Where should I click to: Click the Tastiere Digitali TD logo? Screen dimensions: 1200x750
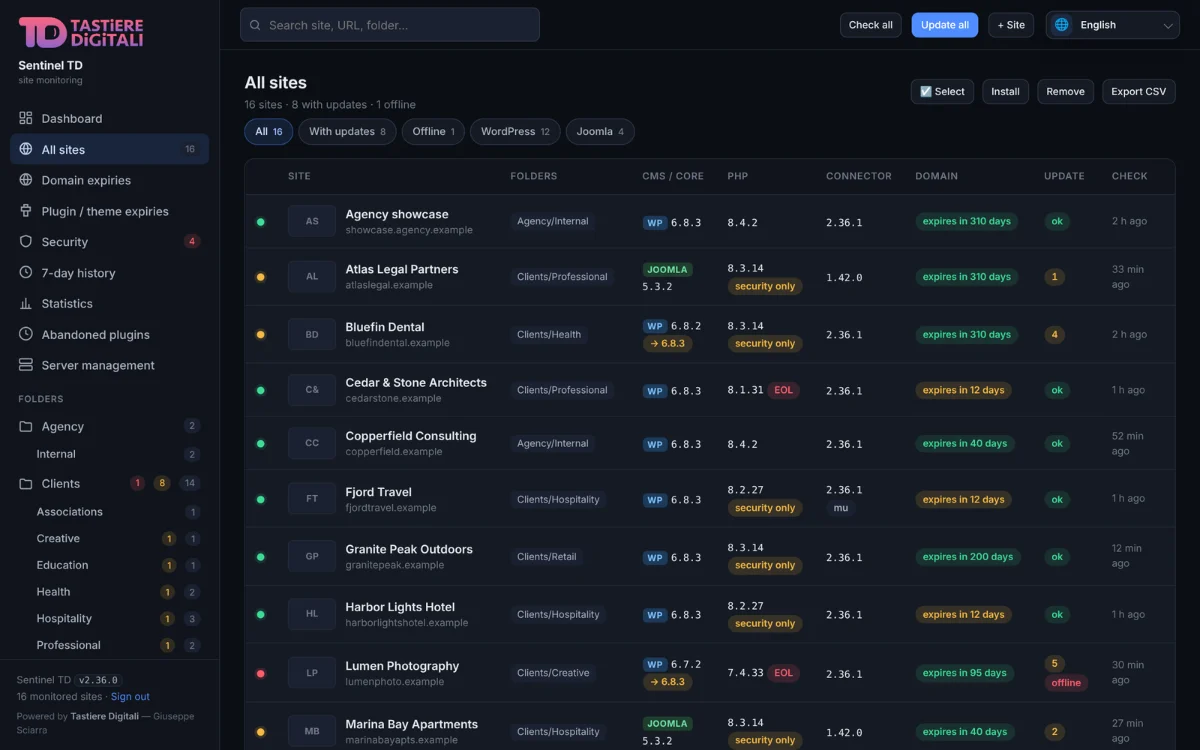(x=81, y=32)
